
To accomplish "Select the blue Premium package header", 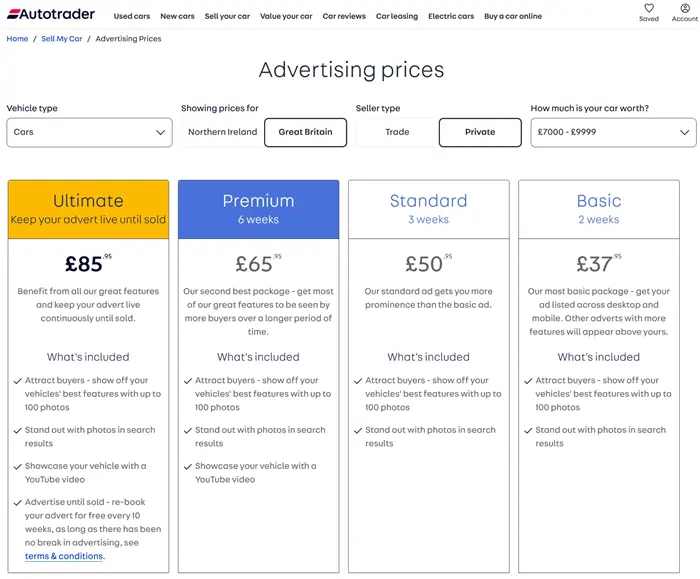I will pyautogui.click(x=258, y=209).
